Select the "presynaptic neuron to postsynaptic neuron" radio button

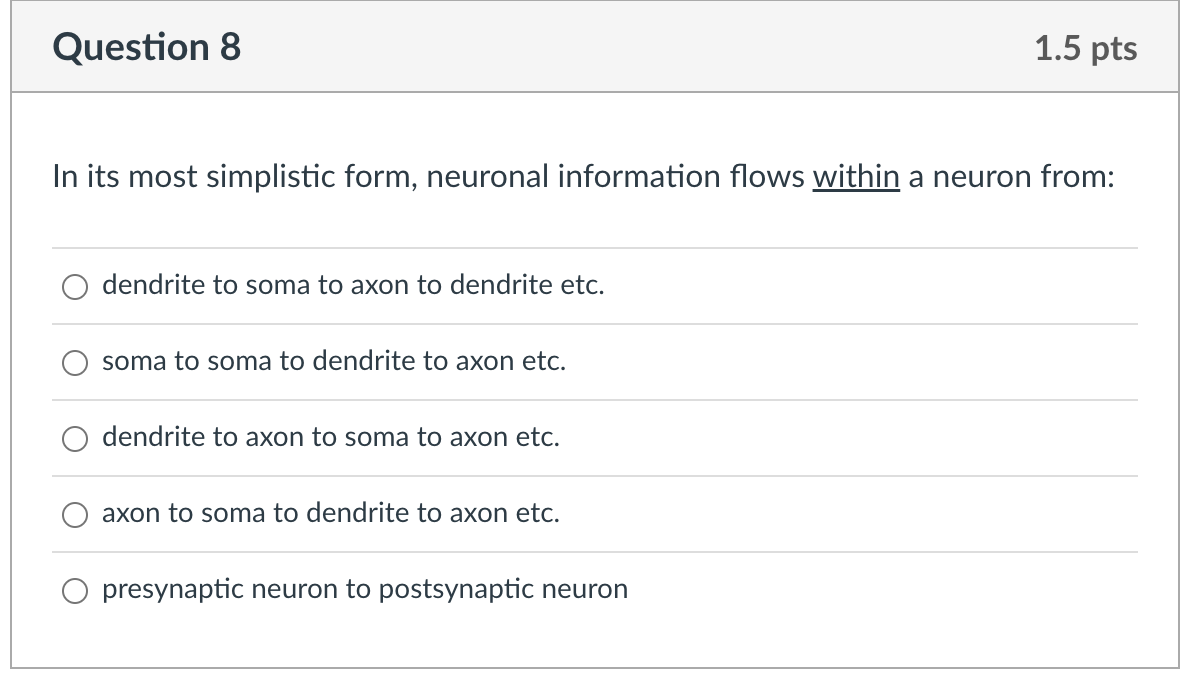(76, 591)
